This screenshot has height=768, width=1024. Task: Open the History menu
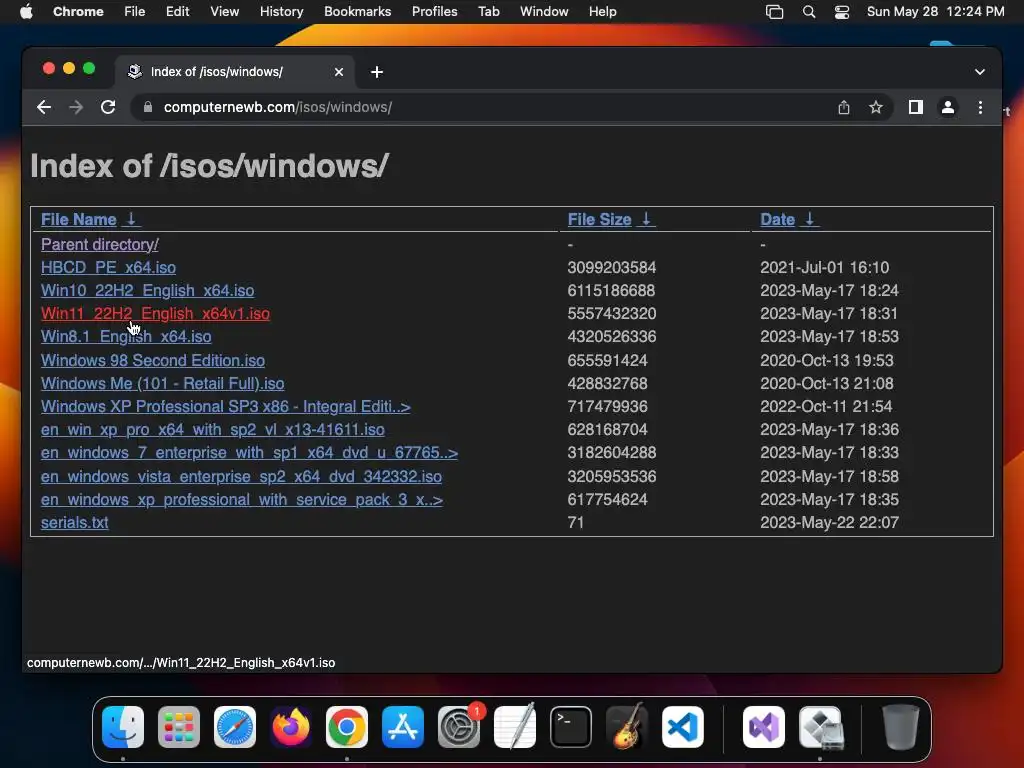tap(281, 12)
